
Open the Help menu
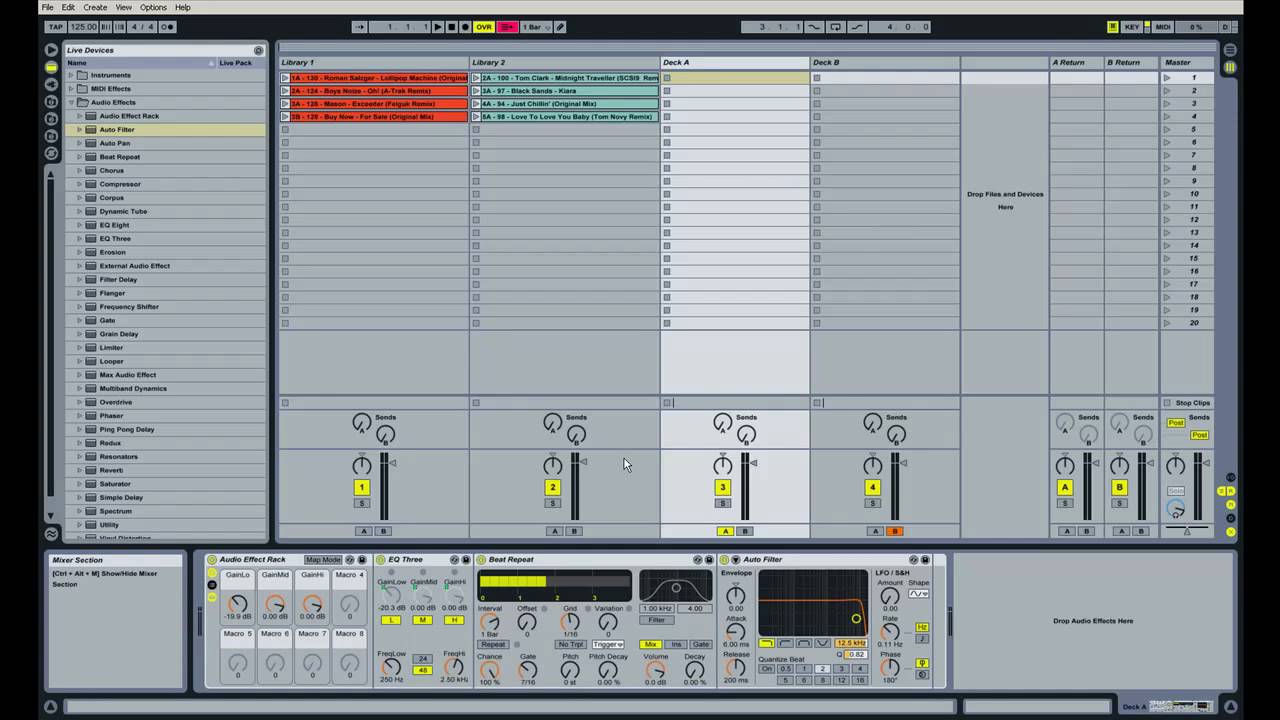183,7
